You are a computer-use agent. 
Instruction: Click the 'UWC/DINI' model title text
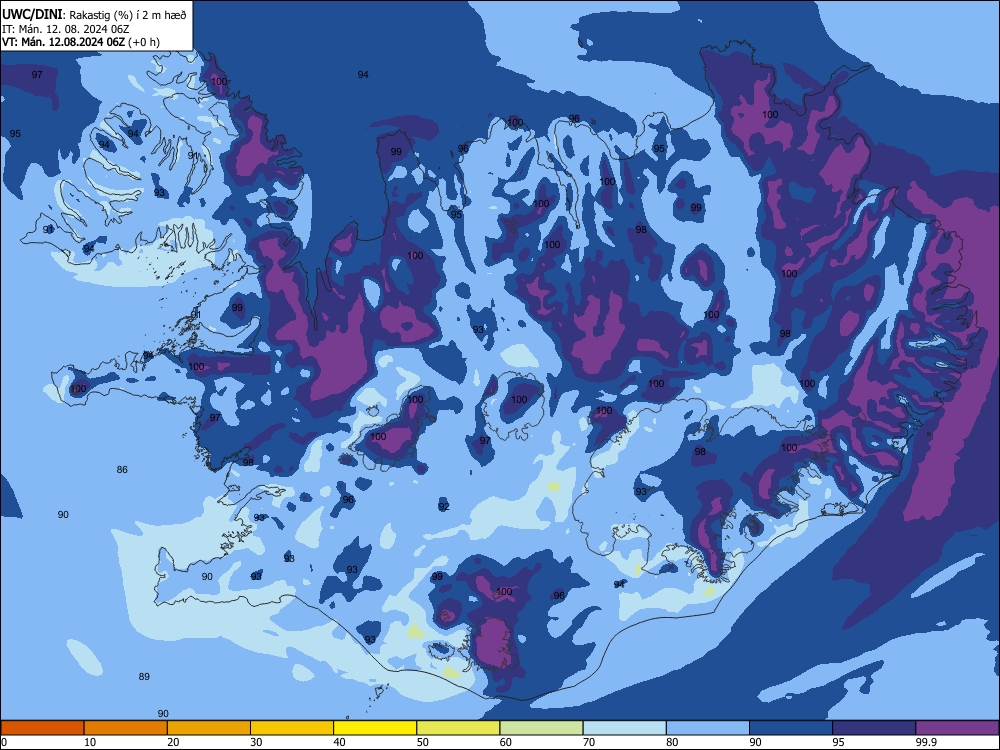(x=32, y=15)
